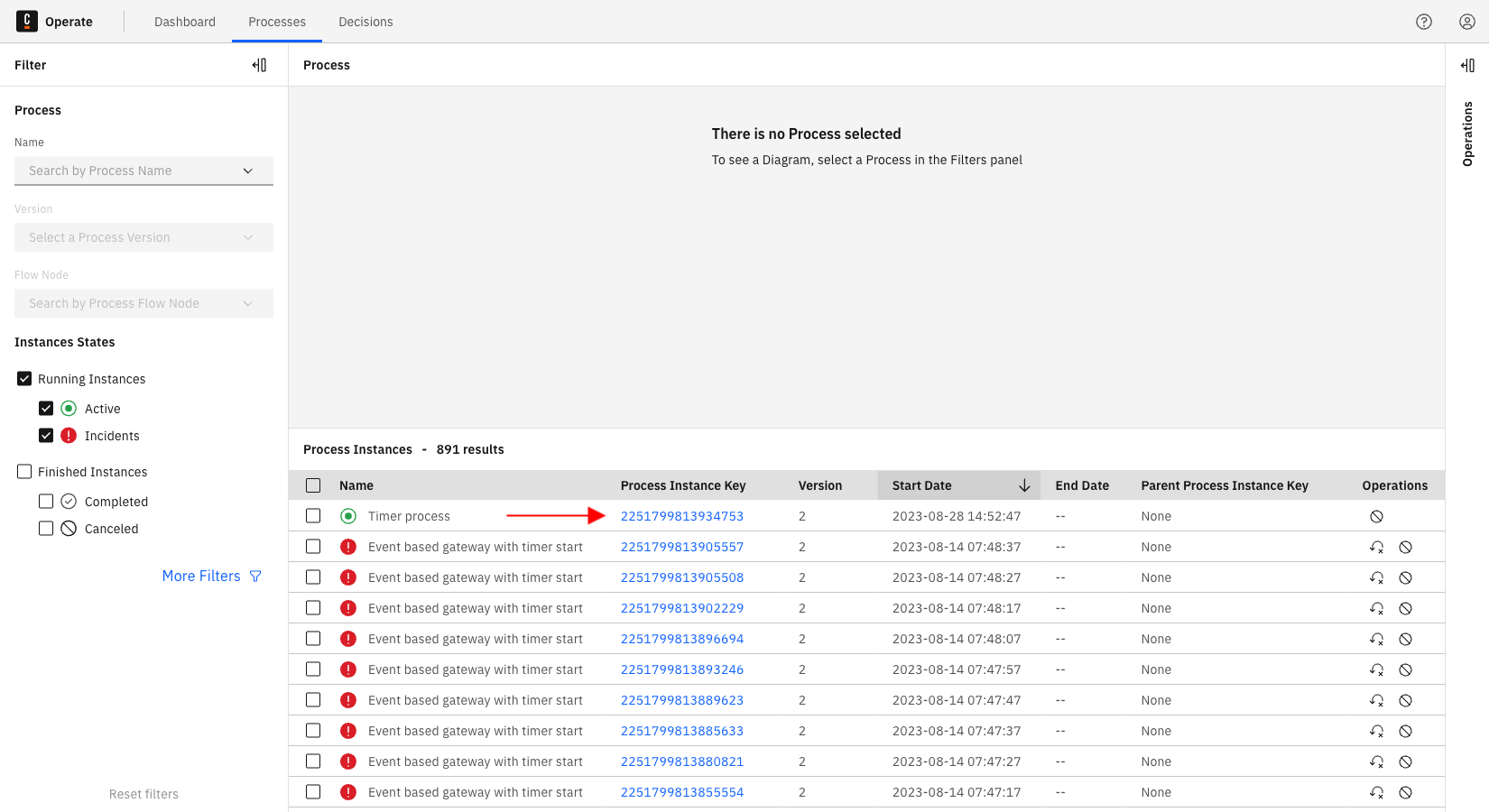This screenshot has height=812, width=1489.
Task: Cancel instance 2251799813902229
Action: pyautogui.click(x=1405, y=608)
